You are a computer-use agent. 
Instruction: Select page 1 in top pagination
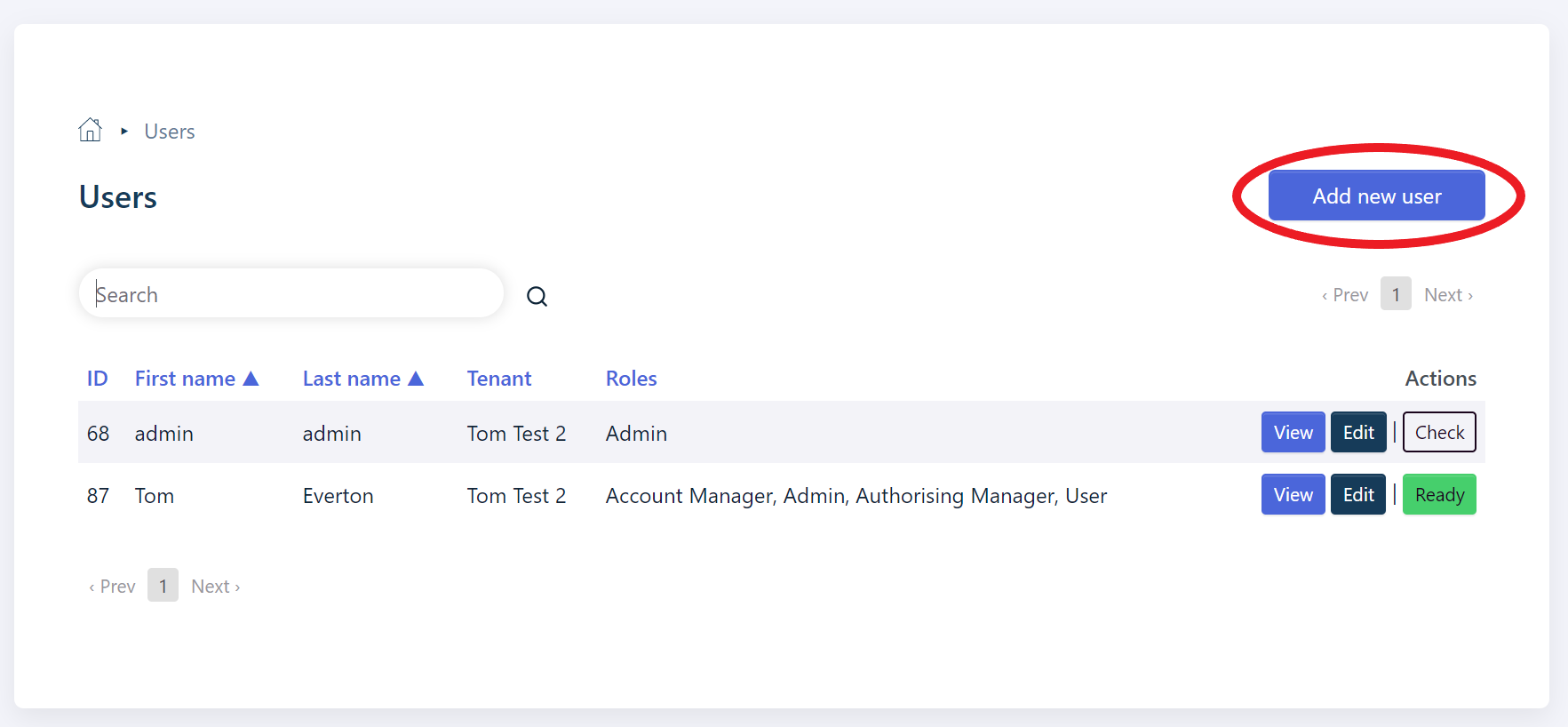pos(1396,294)
